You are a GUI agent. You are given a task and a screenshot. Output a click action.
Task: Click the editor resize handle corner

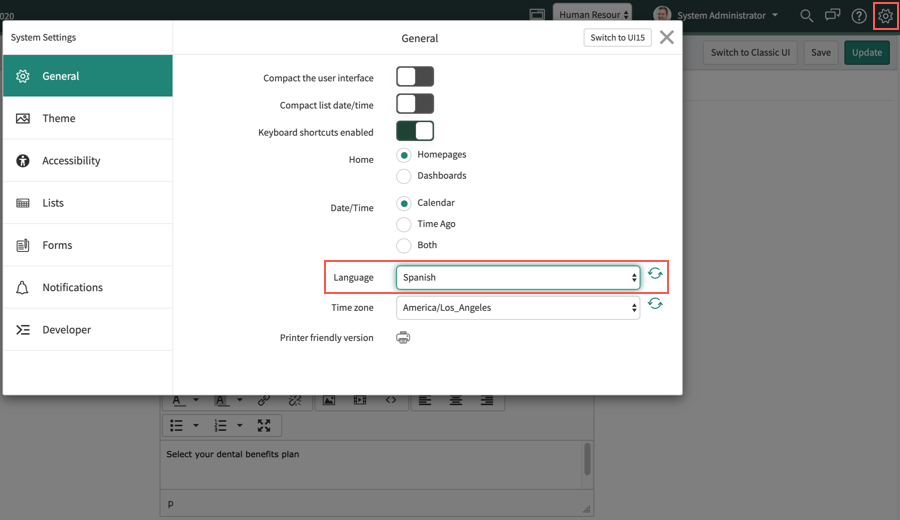pos(586,508)
